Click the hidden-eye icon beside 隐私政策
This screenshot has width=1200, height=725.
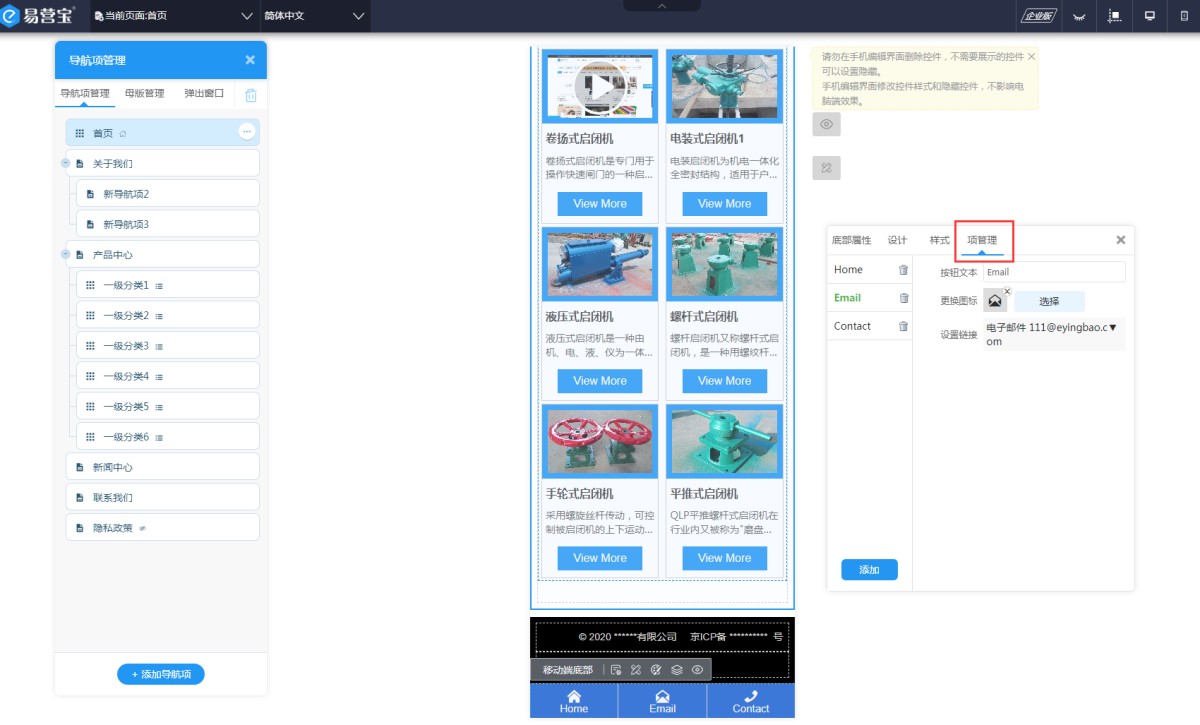point(142,528)
